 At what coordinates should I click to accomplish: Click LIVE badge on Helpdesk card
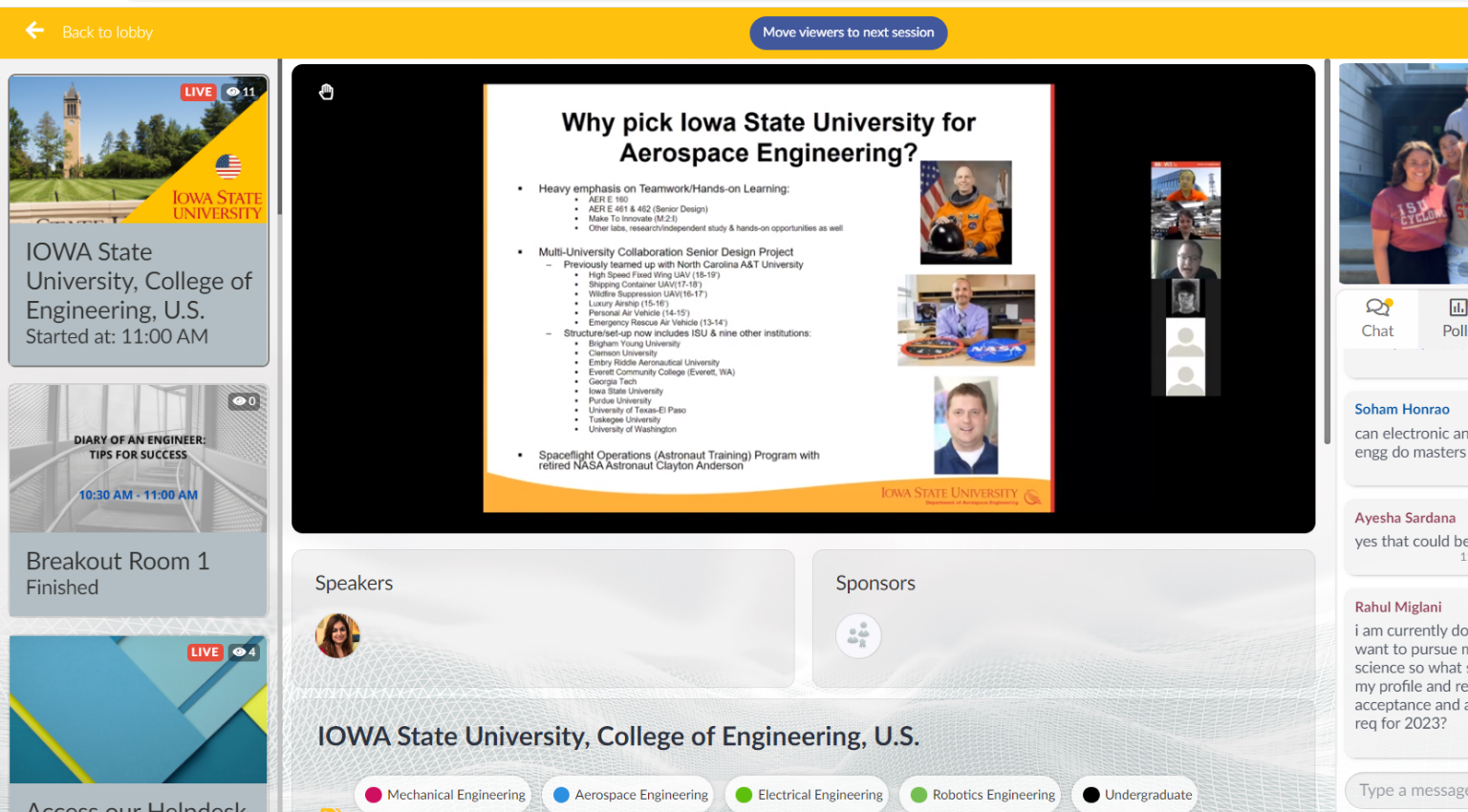pos(205,652)
